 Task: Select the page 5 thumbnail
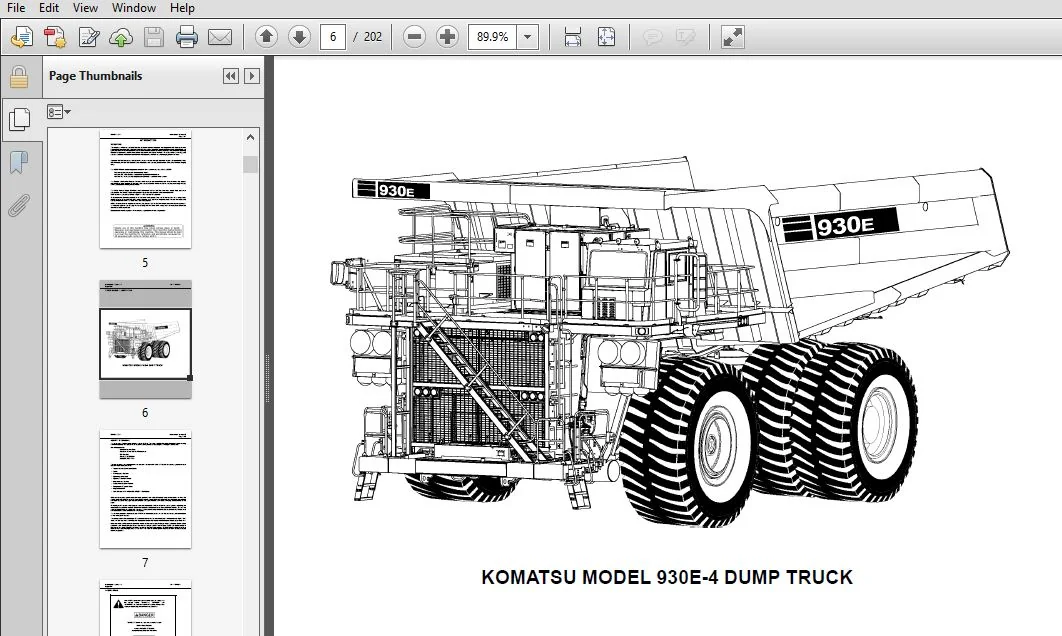click(145, 189)
